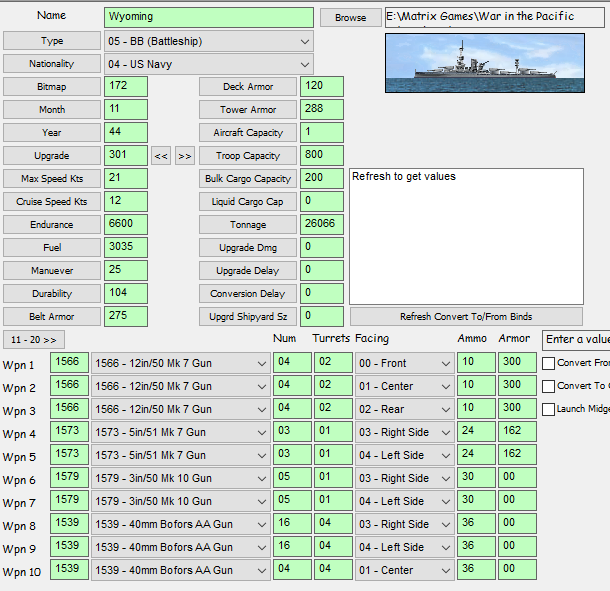This screenshot has height=591, width=610.
Task: Expand Wpn 1 weapon type dropdown
Action: coord(181,363)
